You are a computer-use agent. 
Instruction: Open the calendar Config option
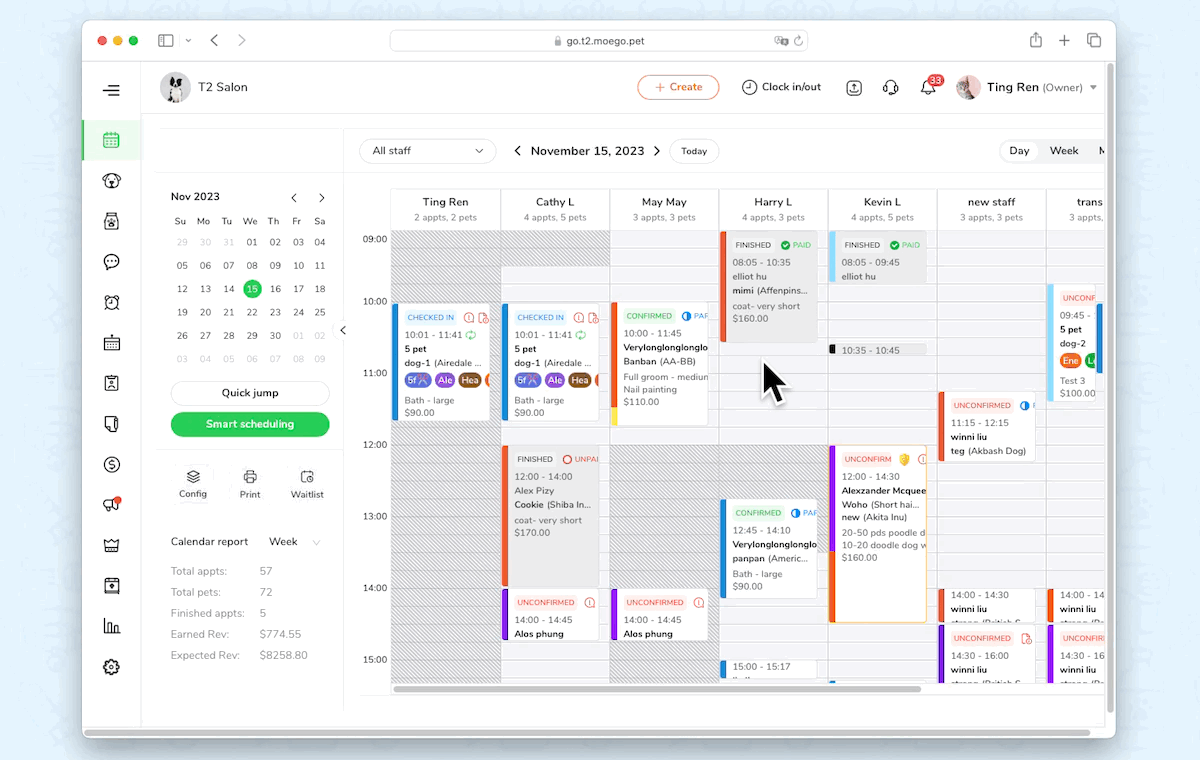click(193, 484)
